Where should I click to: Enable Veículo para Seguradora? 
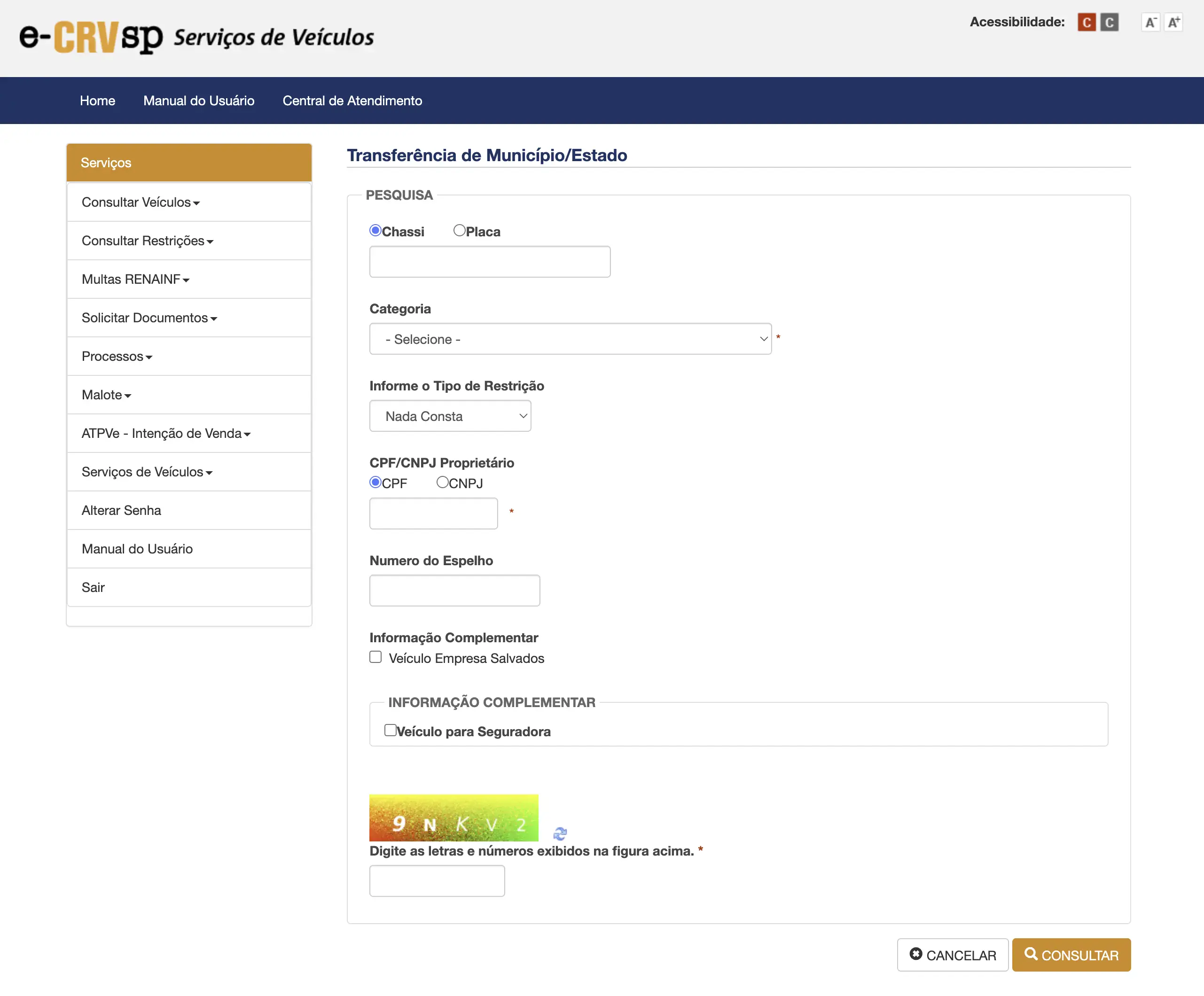click(x=391, y=730)
